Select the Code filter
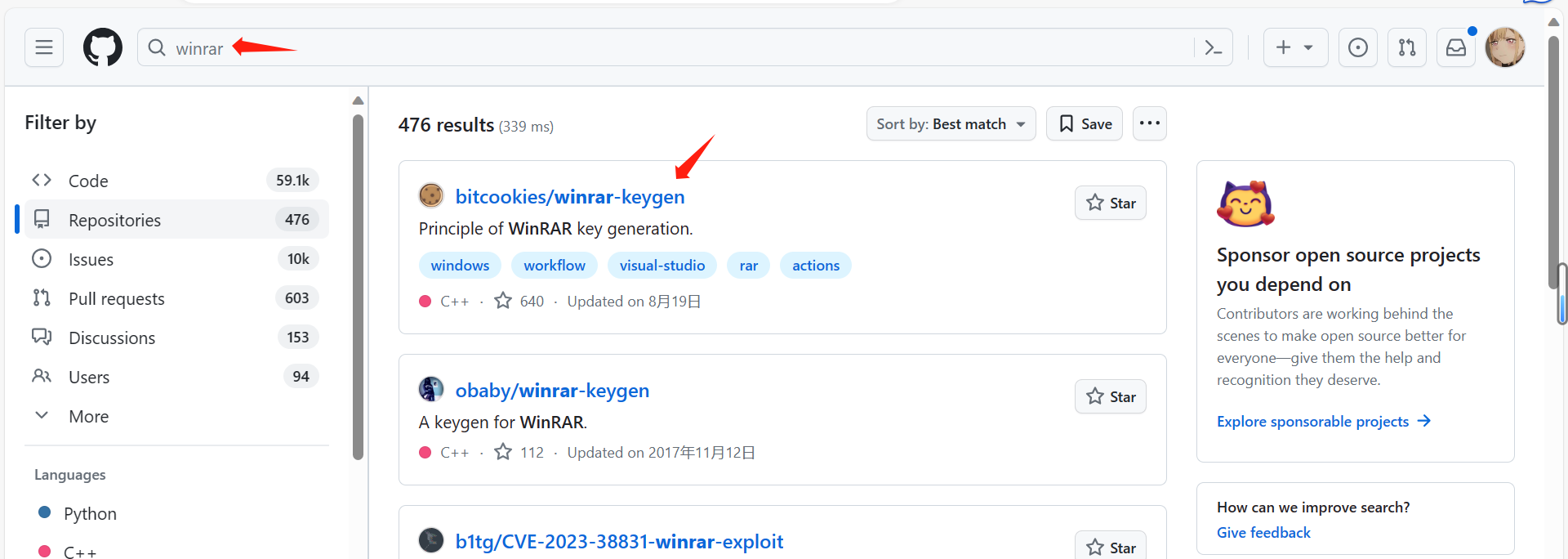Image resolution: width=1568 pixels, height=559 pixels. point(88,181)
